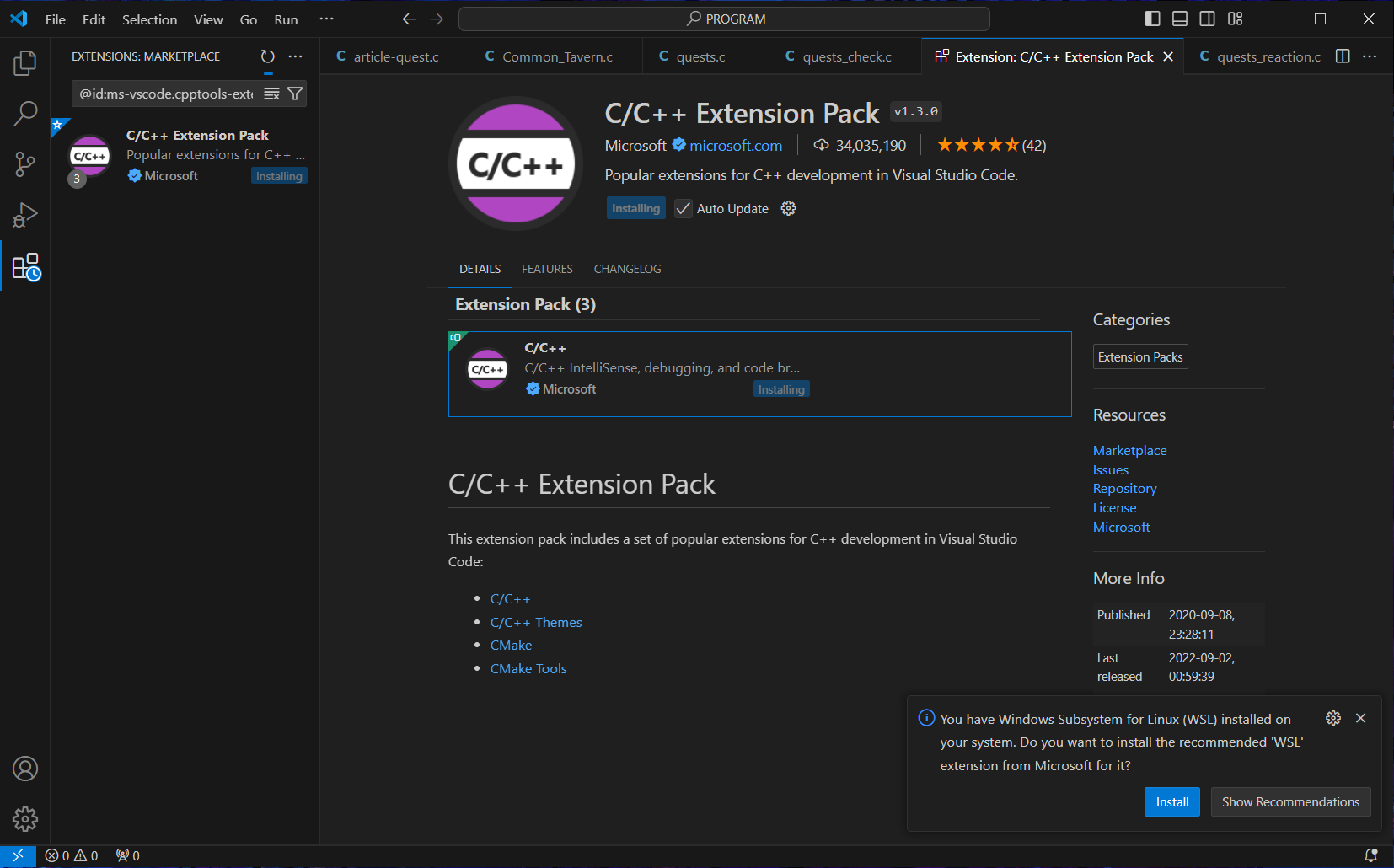Screen dimensions: 1394x868
Task: Toggle the Auto Update checkbox
Action: pyautogui.click(x=684, y=208)
